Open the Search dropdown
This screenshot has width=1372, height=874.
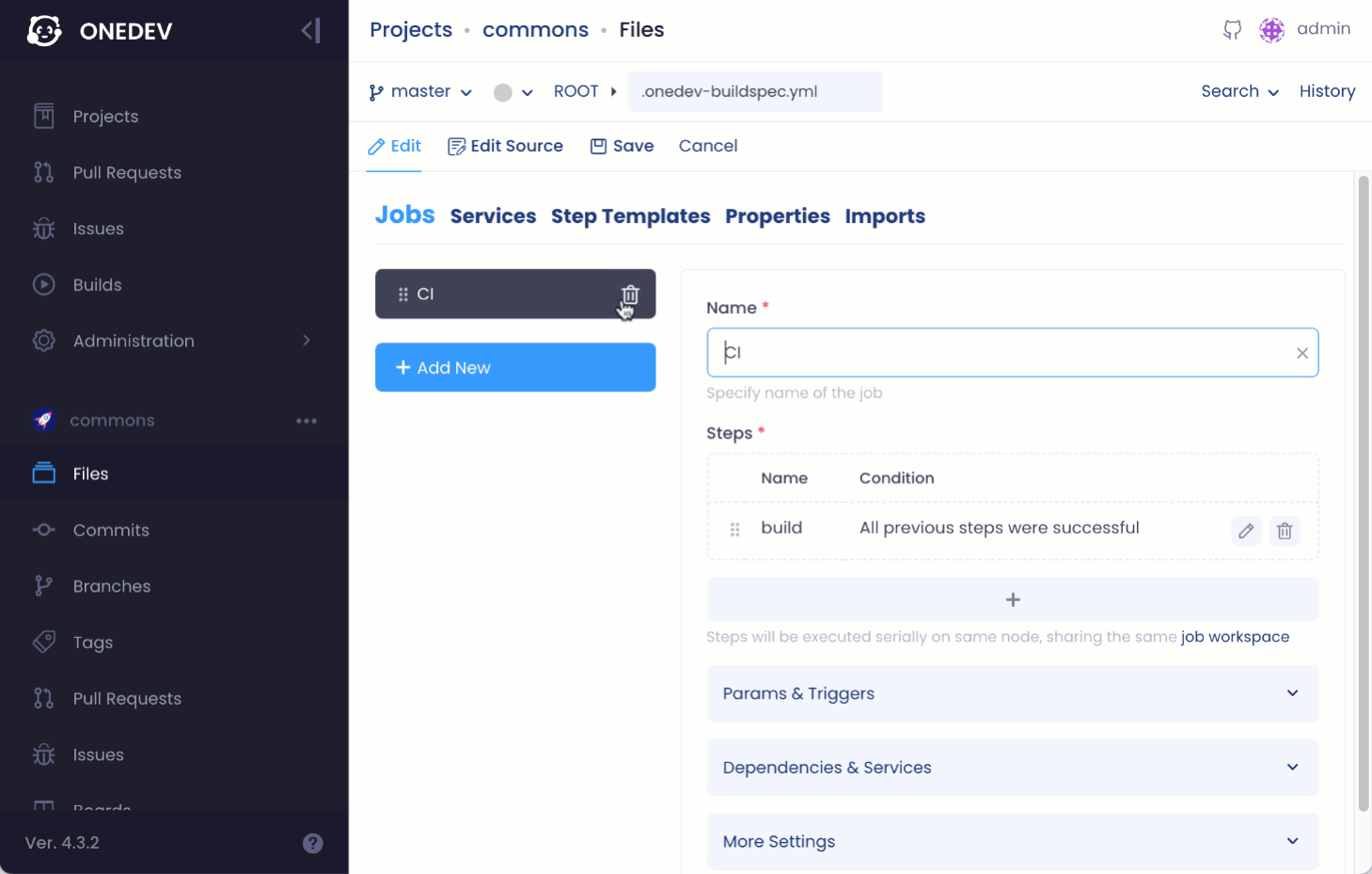pos(1239,91)
